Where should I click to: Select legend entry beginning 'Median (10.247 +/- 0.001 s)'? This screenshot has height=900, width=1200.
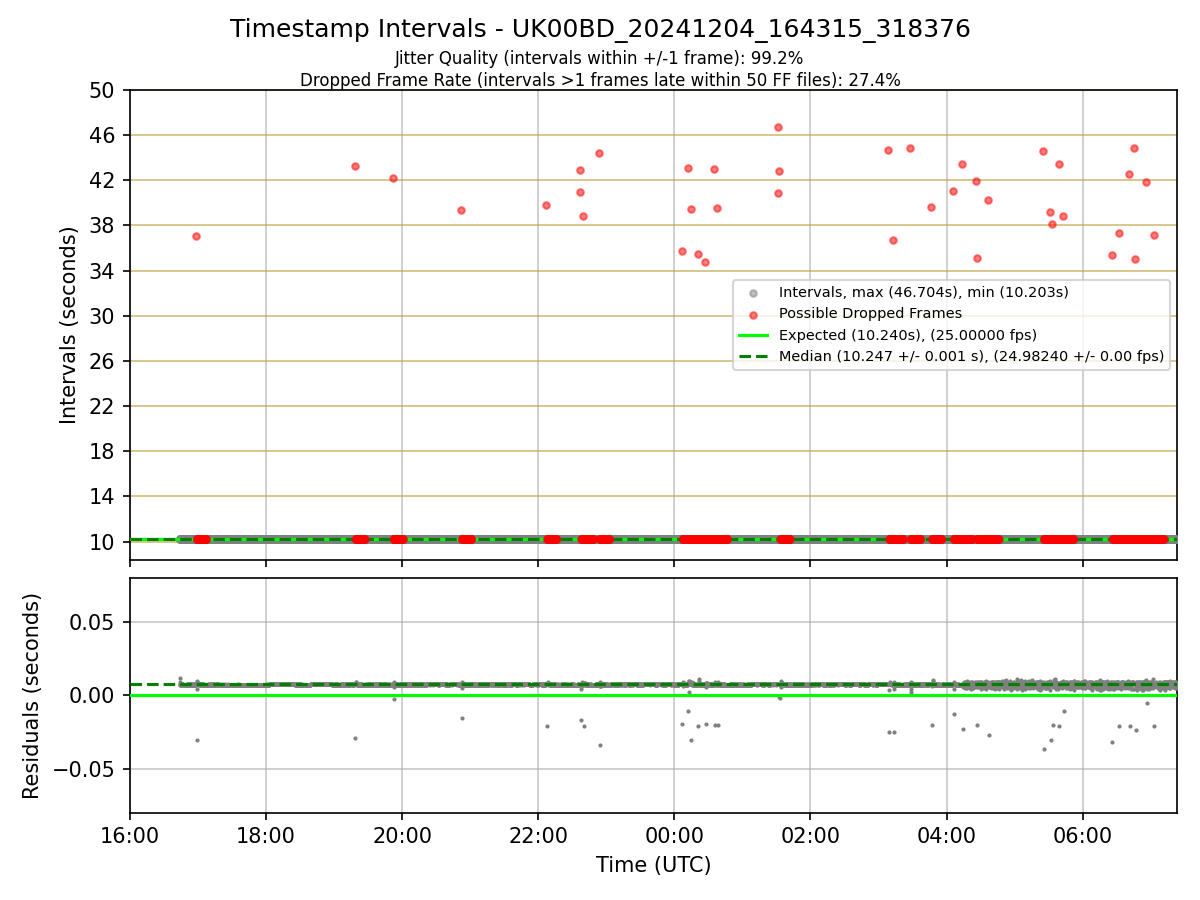971,356
